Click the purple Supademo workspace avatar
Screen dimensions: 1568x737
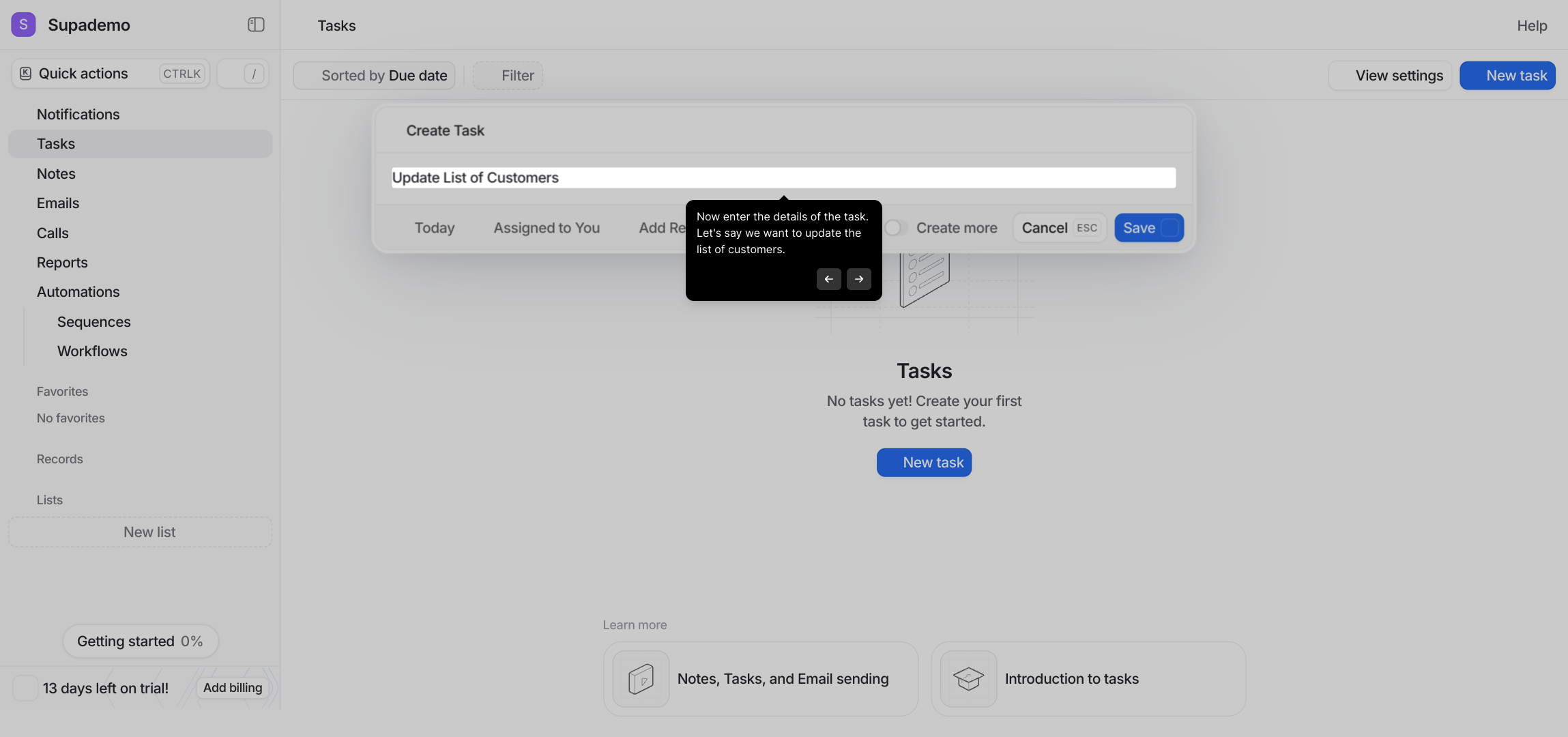point(23,25)
